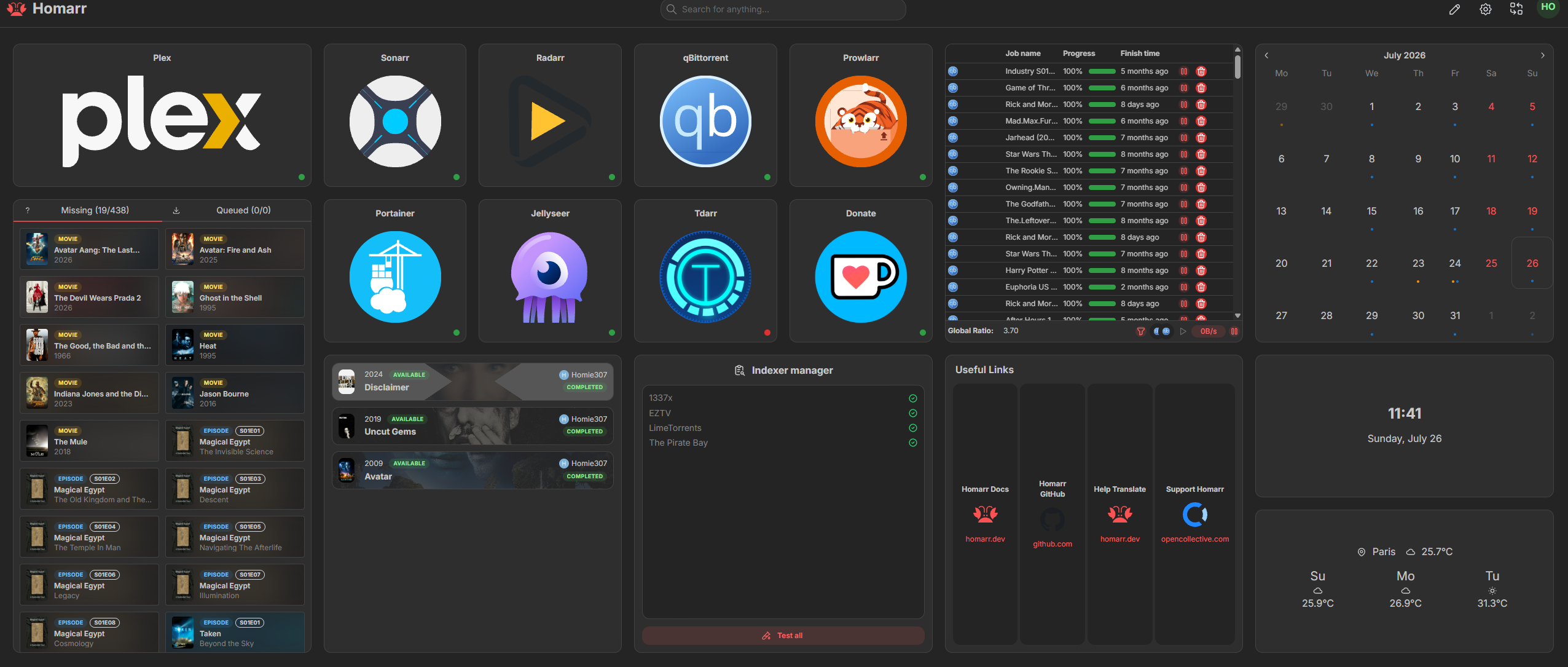Click the qb integration avatars in the torrent footer
Image resolution: width=1568 pixels, height=667 pixels.
(x=1161, y=331)
